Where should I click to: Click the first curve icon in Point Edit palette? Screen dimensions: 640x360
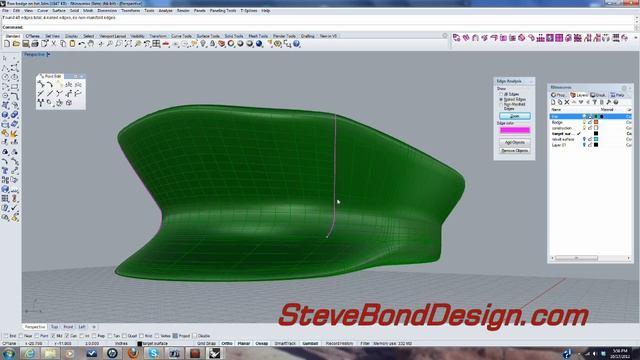point(41,84)
